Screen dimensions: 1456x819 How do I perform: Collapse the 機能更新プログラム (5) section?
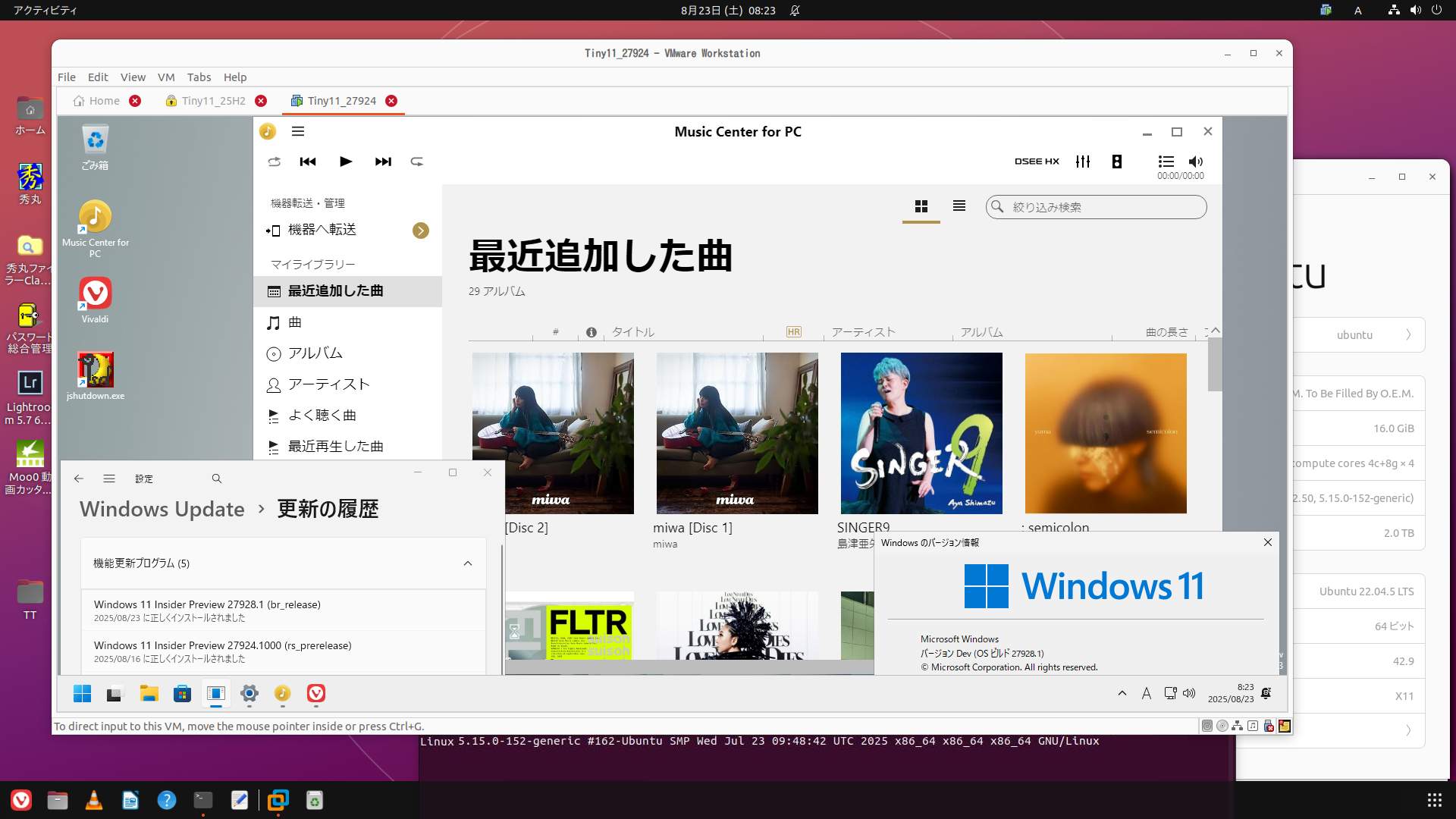point(468,563)
